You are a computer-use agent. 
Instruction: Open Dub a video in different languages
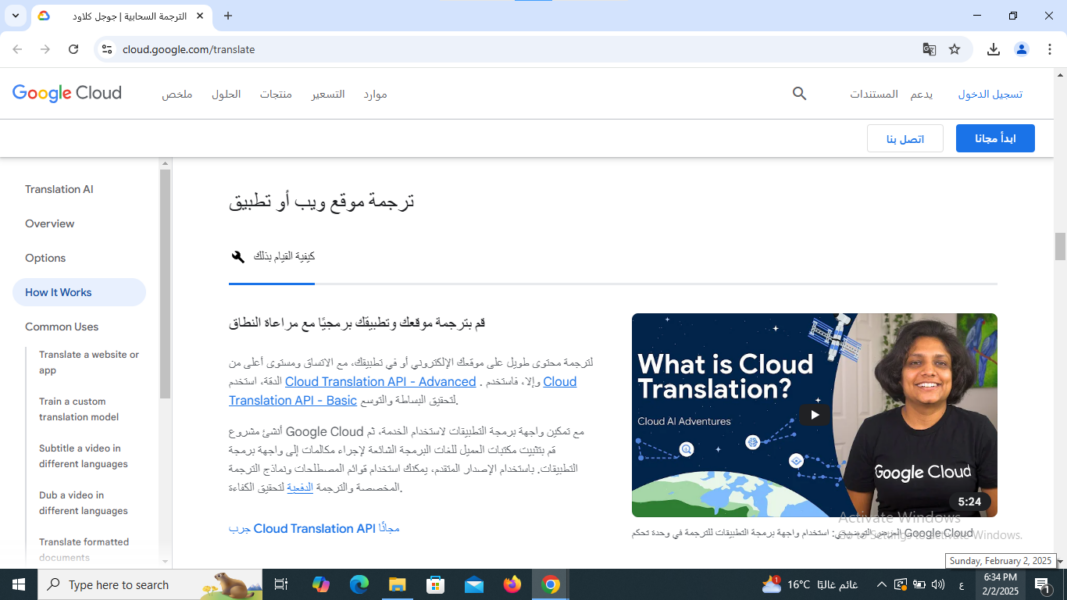tap(83, 503)
